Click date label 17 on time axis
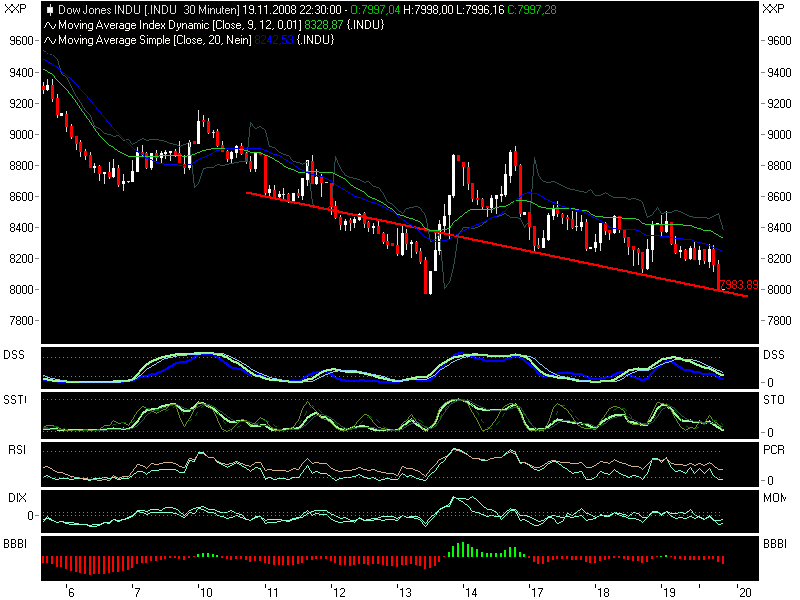 pyautogui.click(x=537, y=592)
